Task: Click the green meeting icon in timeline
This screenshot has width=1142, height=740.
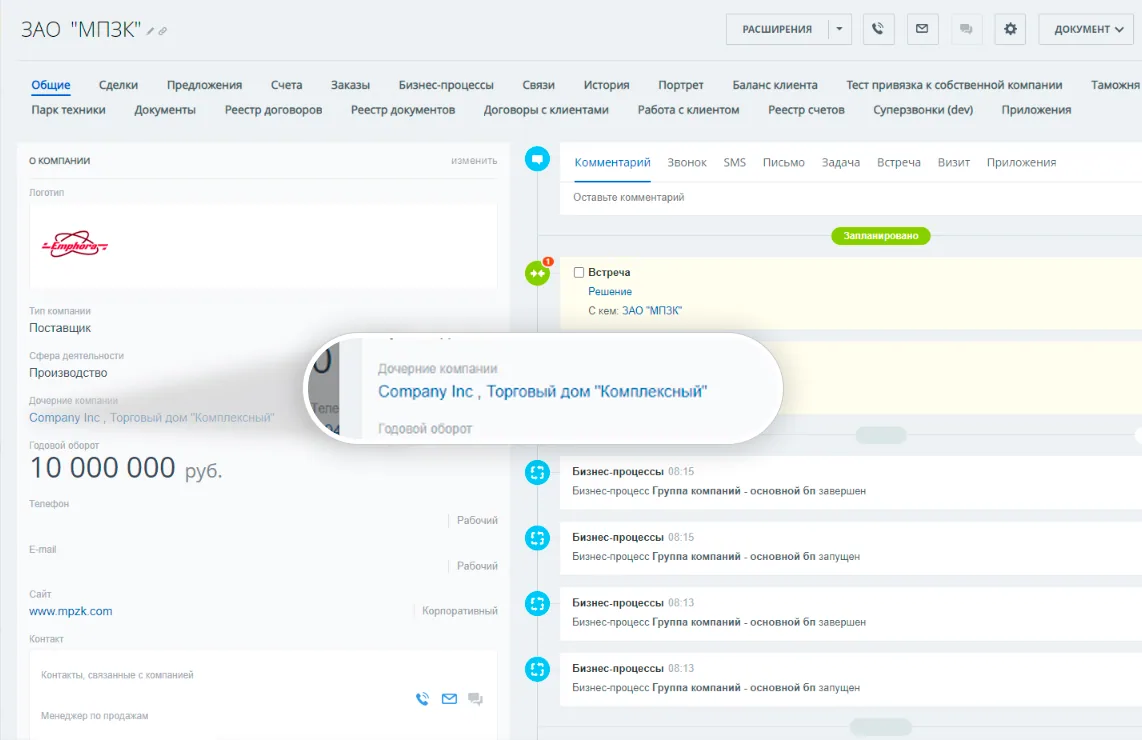Action: coord(537,273)
